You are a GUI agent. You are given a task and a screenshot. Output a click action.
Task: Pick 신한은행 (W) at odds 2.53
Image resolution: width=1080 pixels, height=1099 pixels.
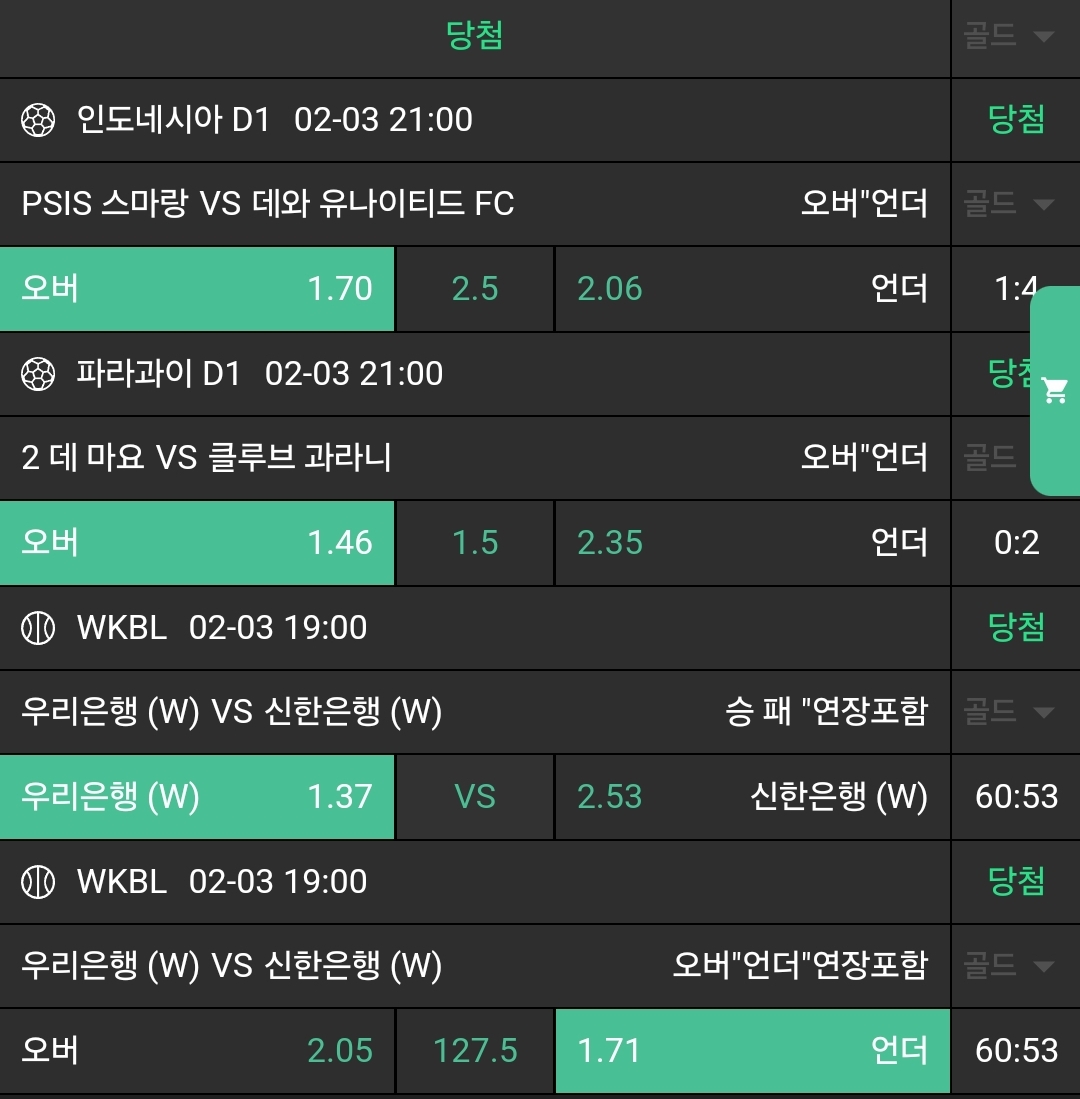coord(751,797)
